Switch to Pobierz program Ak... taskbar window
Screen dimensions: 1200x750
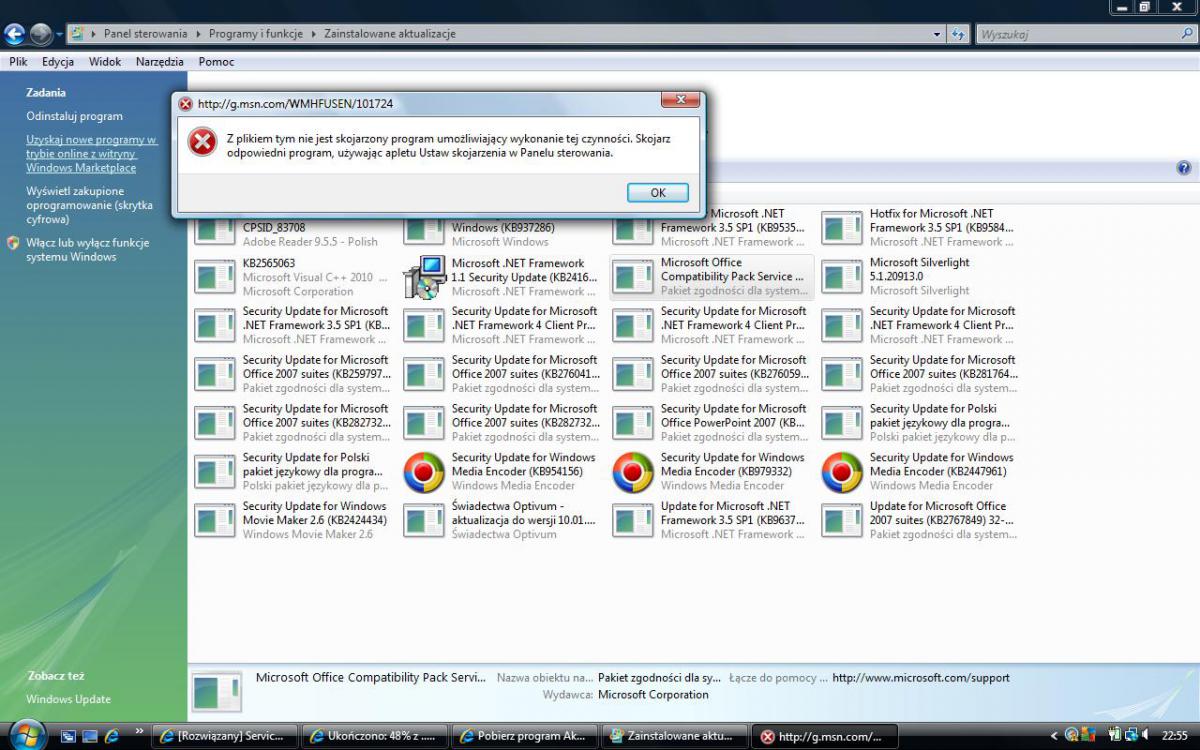tap(525, 736)
